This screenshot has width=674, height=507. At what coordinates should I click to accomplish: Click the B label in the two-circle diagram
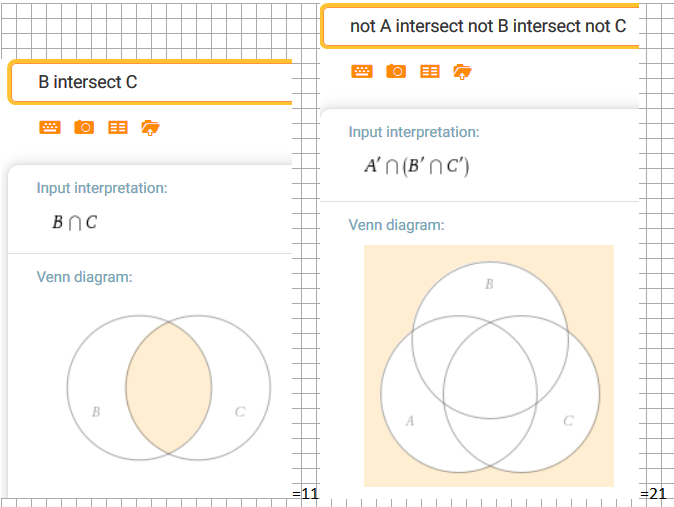(96, 412)
